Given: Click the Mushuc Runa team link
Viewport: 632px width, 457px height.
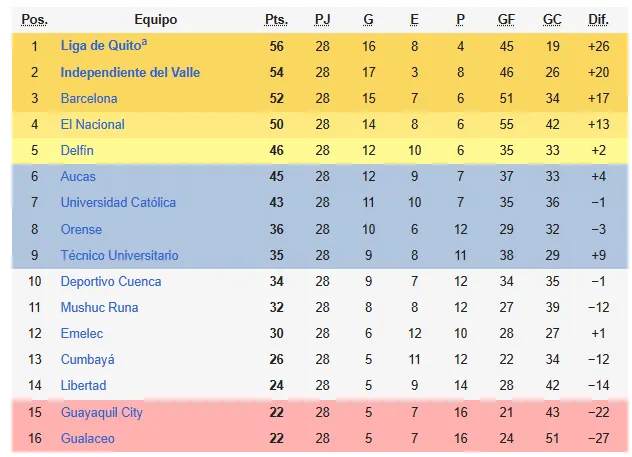Looking at the screenshot, I should coord(100,307).
